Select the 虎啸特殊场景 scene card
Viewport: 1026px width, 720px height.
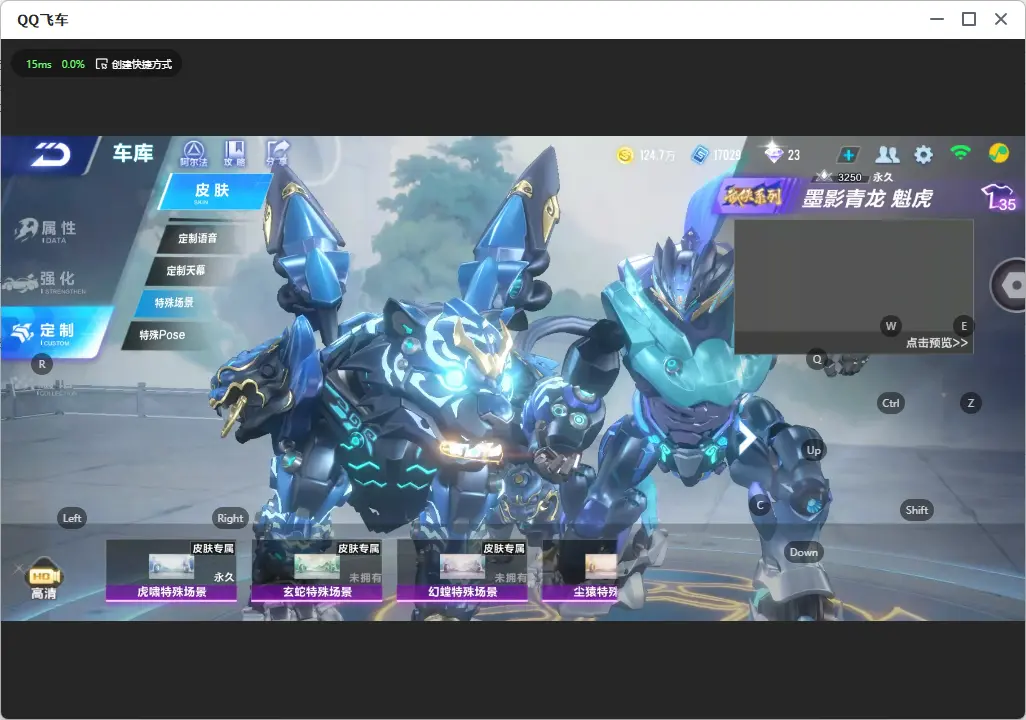(x=171, y=571)
